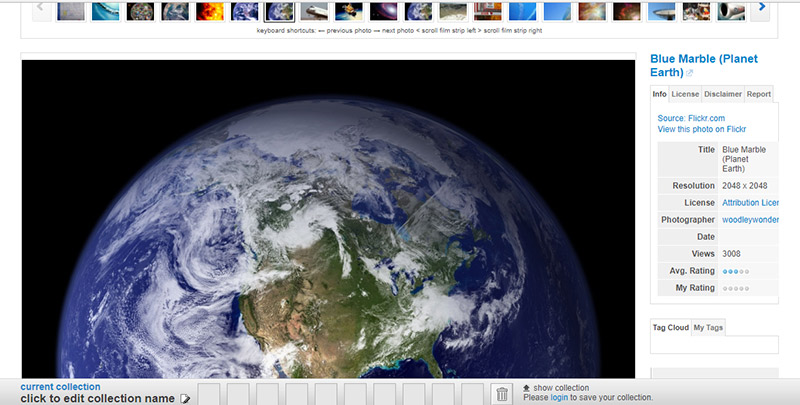The image size is (800, 405).
Task: Click the show collection arrow icon
Action: [x=527, y=388]
